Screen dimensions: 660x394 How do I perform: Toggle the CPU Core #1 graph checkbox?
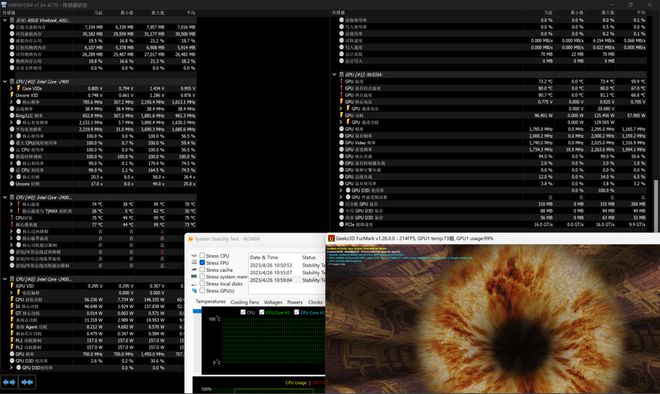tap(262, 312)
